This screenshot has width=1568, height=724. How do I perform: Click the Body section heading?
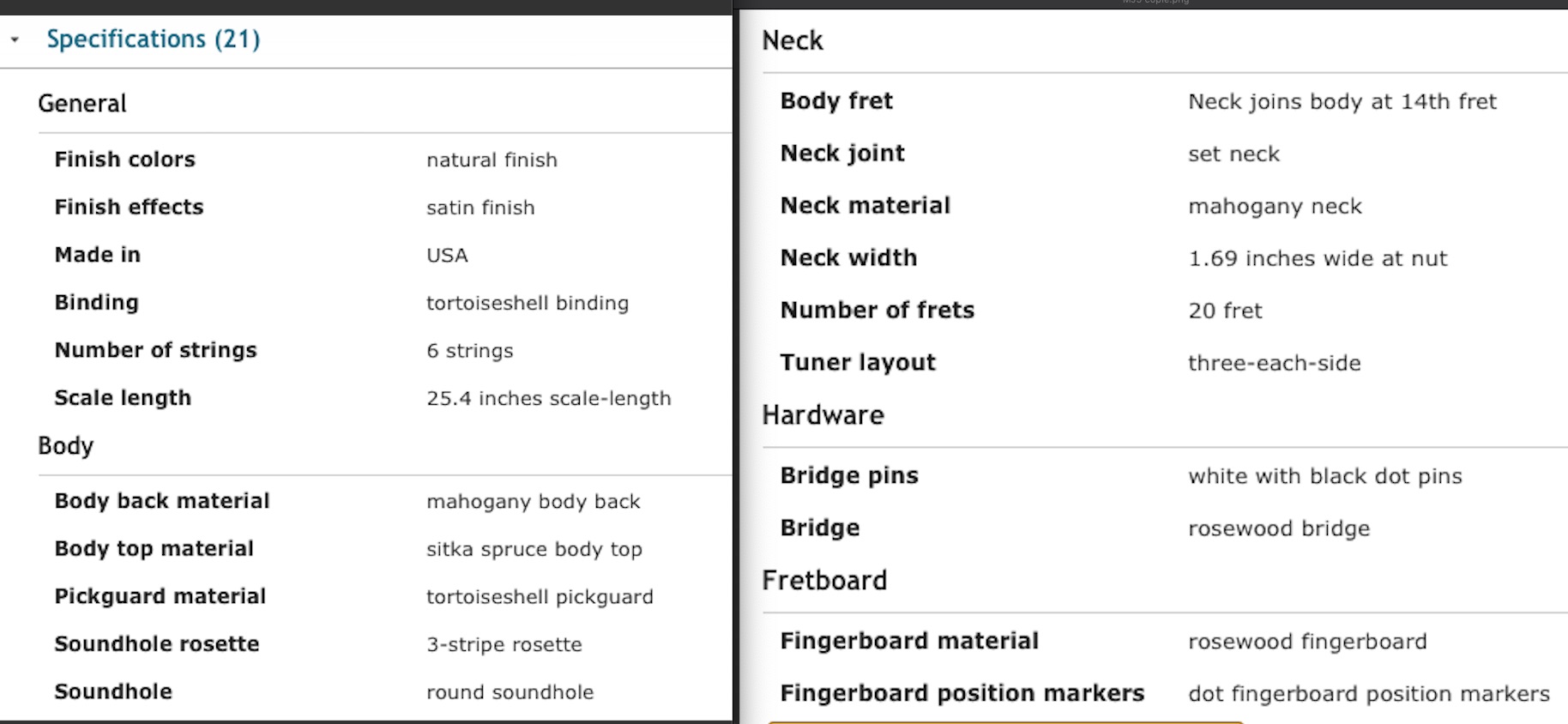66,446
